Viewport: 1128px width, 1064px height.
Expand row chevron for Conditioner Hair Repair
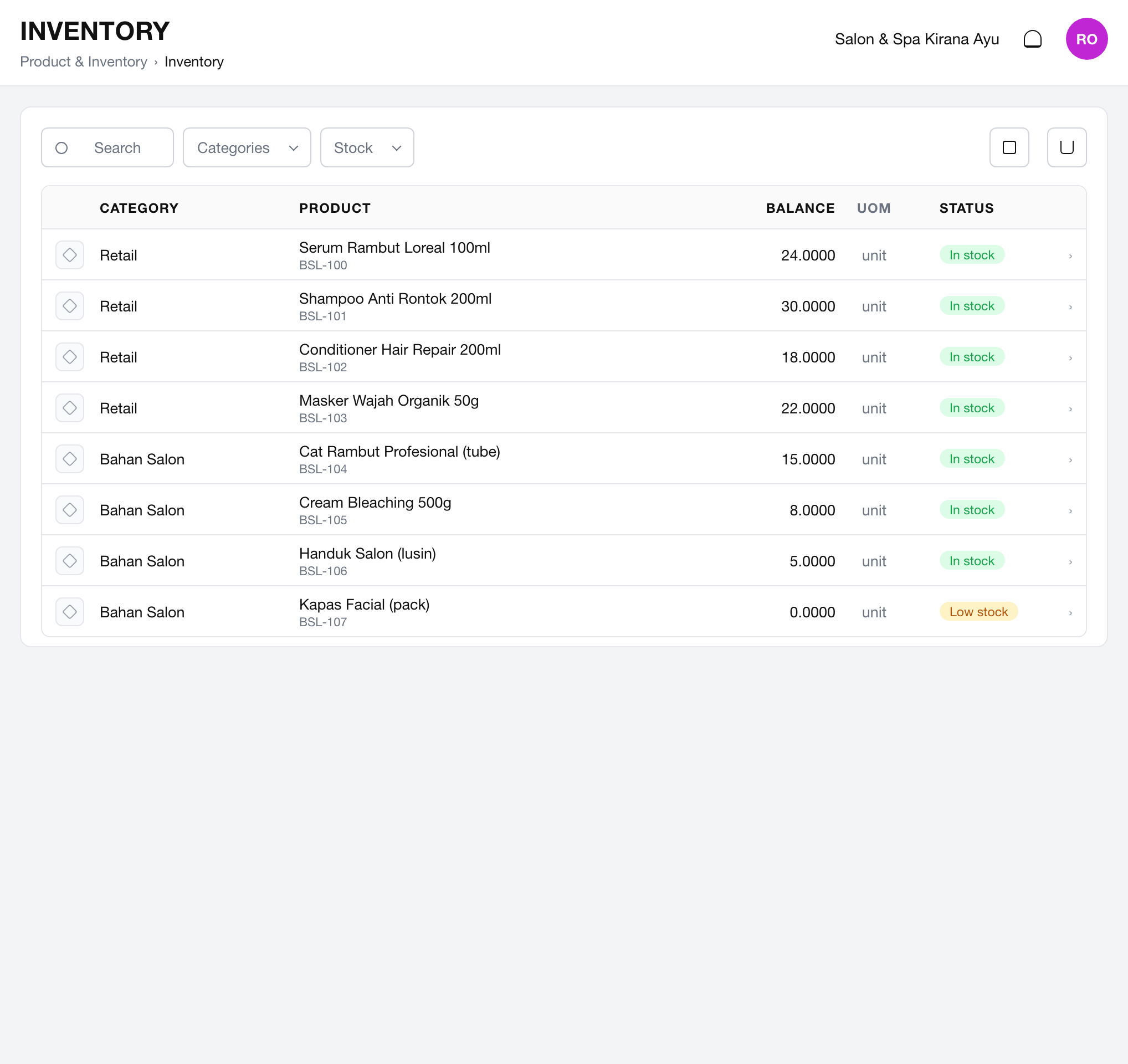pyautogui.click(x=1070, y=358)
